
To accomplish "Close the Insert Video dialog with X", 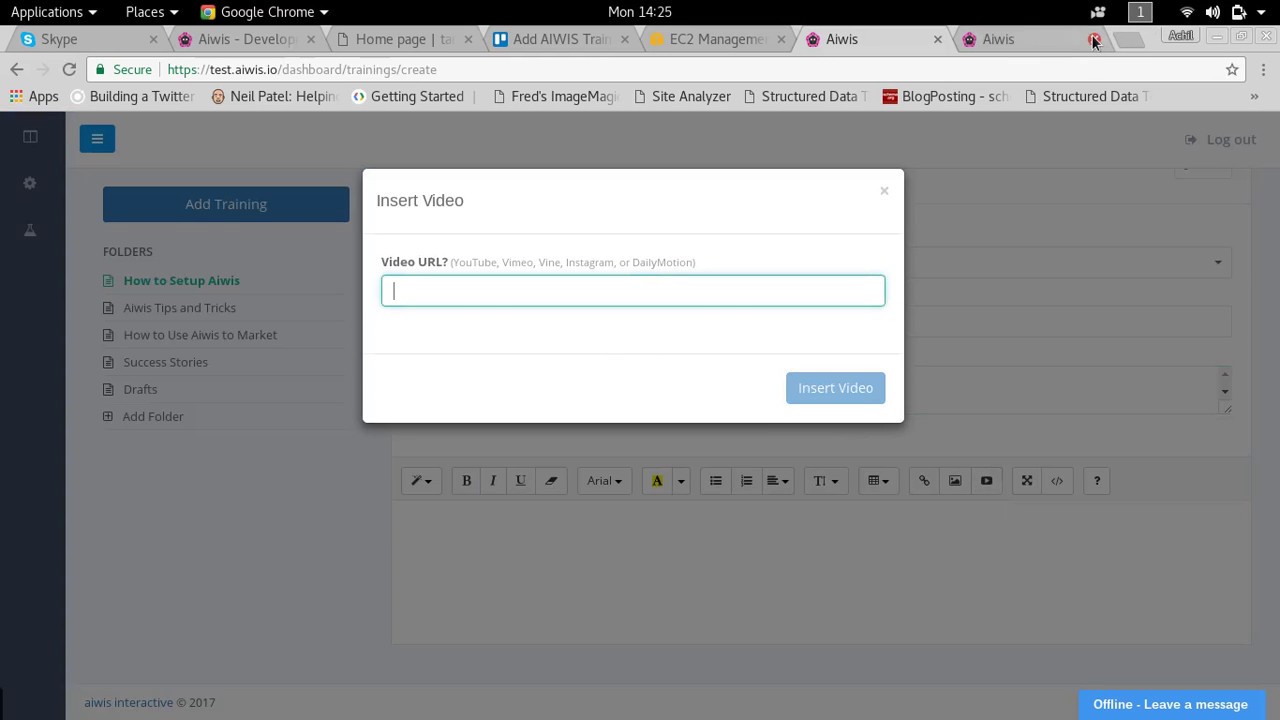I will click(884, 190).
